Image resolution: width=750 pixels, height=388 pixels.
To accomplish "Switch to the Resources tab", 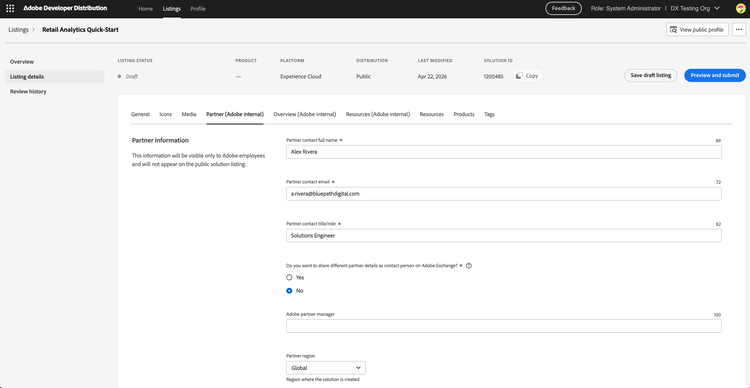I will click(431, 114).
